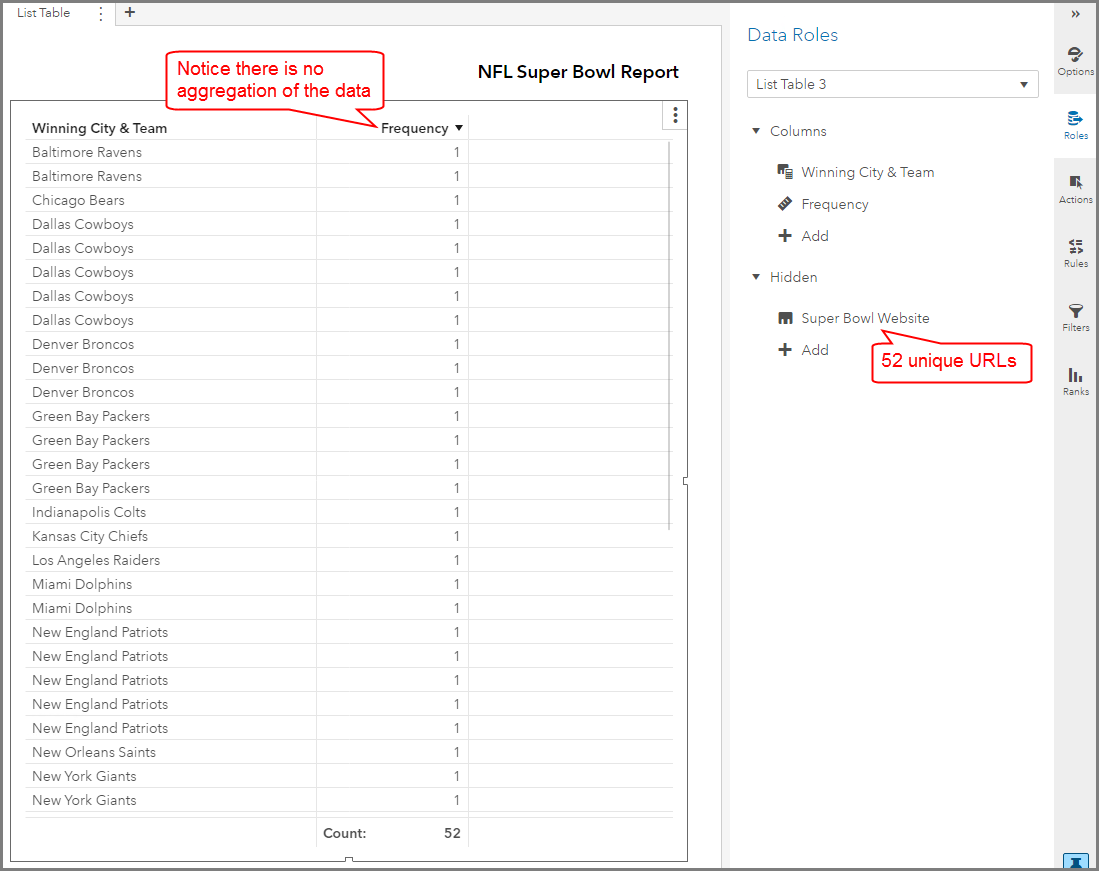Select Winning City & Team role item

(x=867, y=172)
